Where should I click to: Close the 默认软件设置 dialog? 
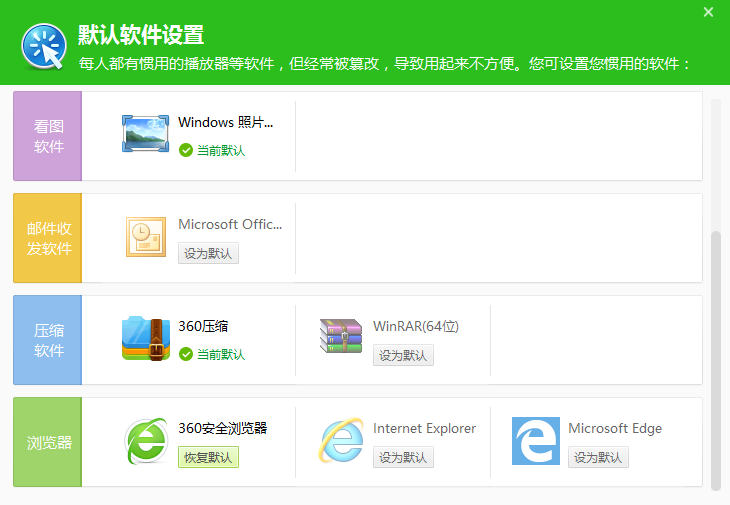point(708,12)
